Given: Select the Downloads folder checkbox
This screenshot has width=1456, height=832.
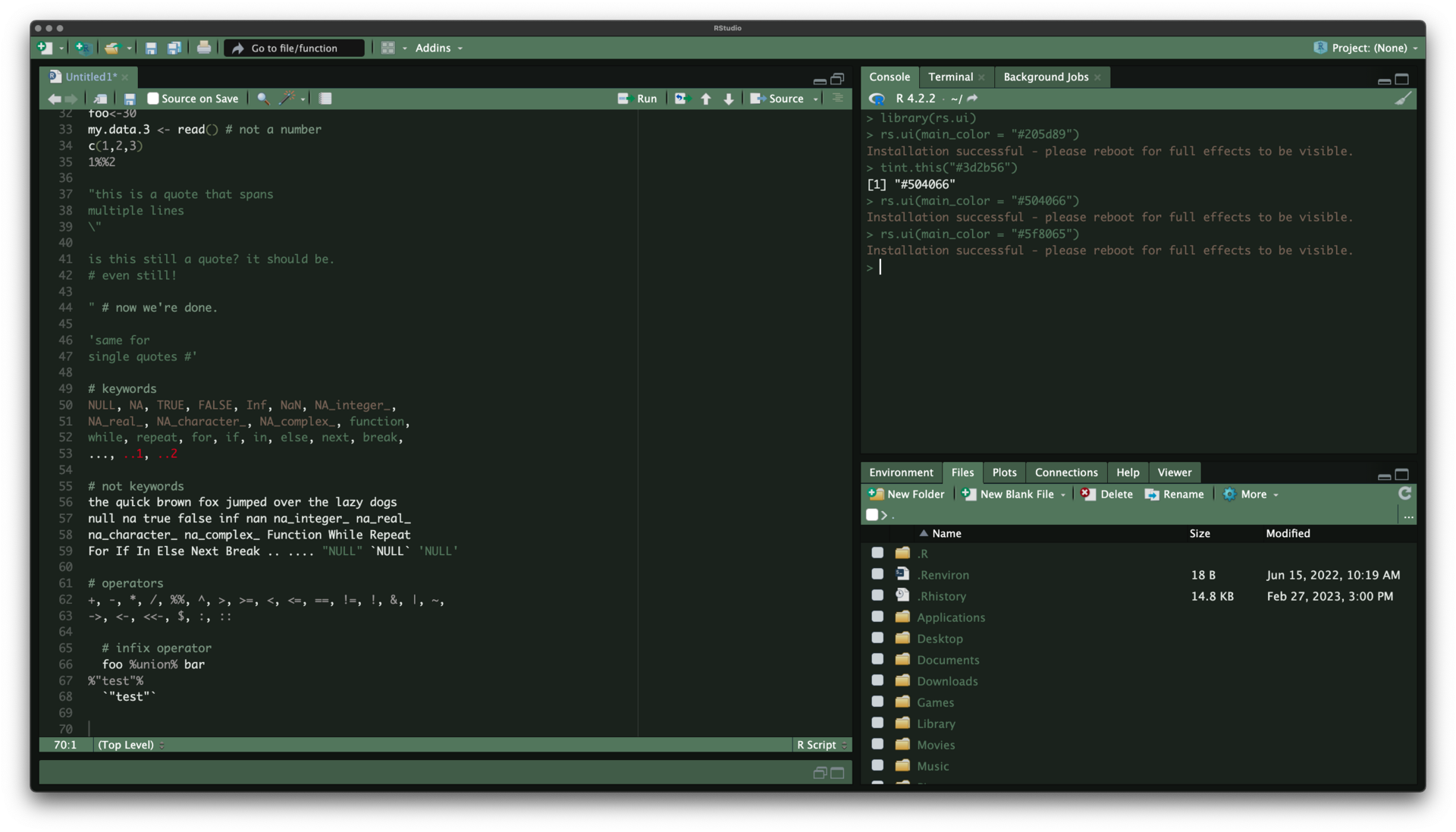Looking at the screenshot, I should 877,680.
